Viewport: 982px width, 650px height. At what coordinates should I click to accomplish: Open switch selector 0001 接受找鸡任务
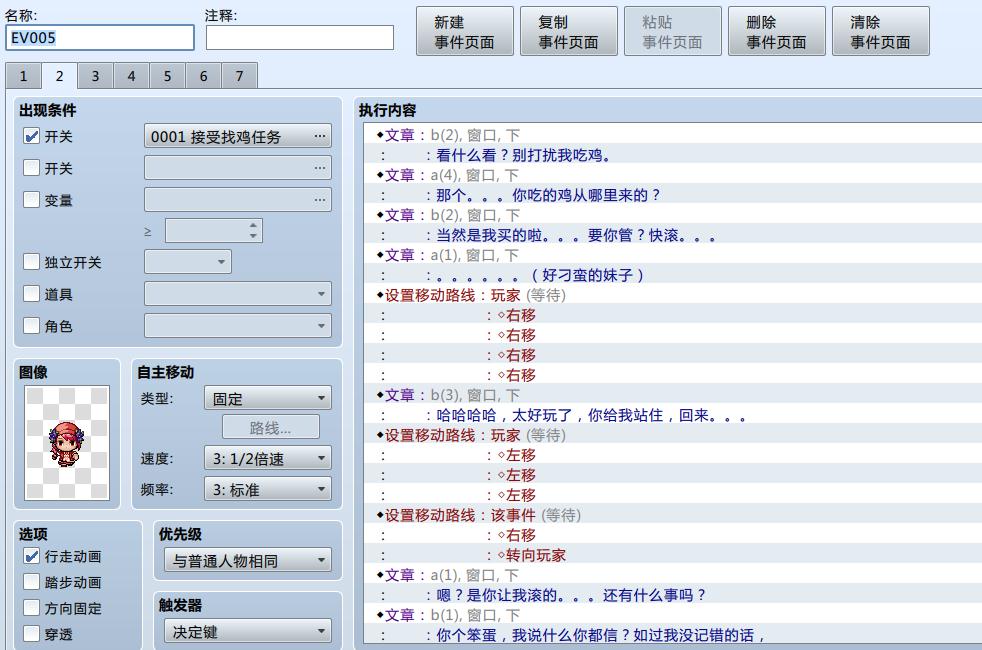point(238,136)
